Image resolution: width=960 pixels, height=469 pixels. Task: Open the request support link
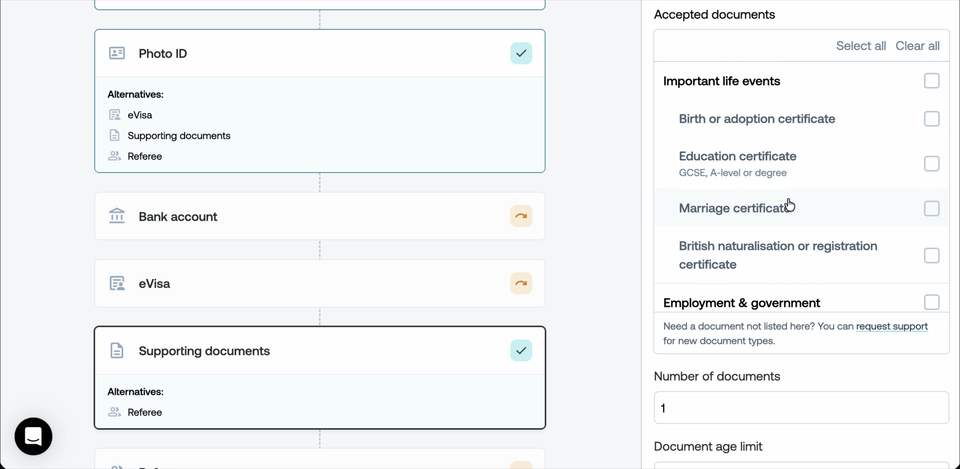point(891,326)
